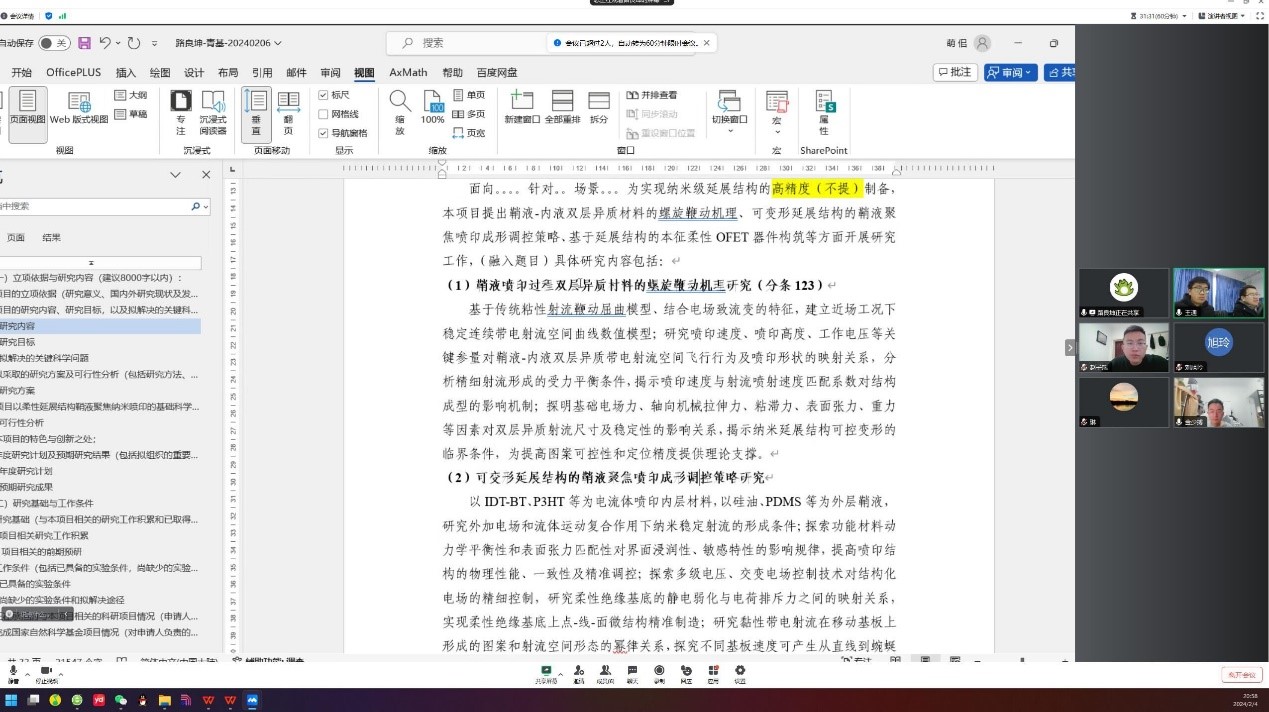Open the Macros dropdown (宏)
The width and height of the screenshot is (1269, 712).
(x=776, y=112)
